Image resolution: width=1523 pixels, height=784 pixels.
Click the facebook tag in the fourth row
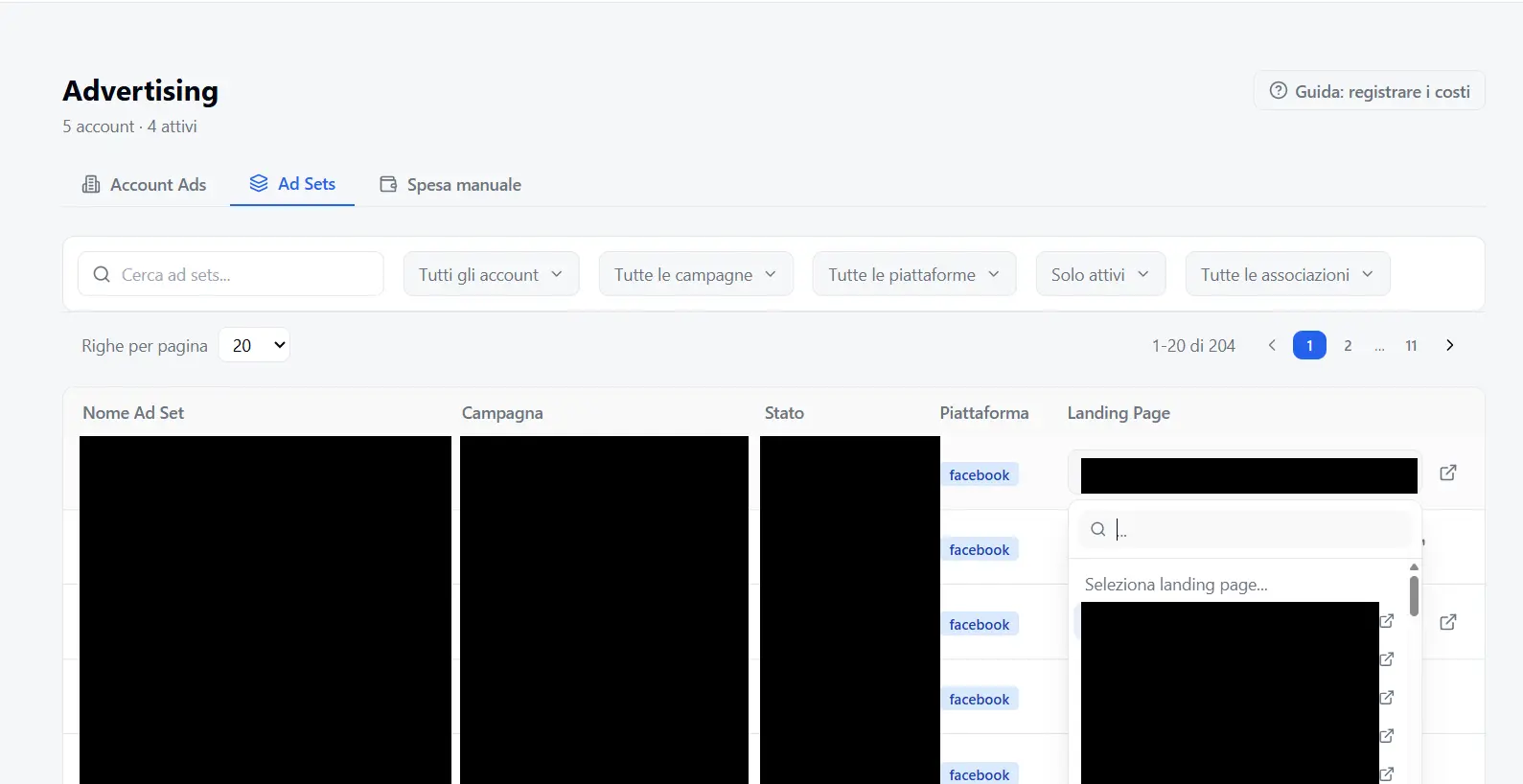coord(980,699)
